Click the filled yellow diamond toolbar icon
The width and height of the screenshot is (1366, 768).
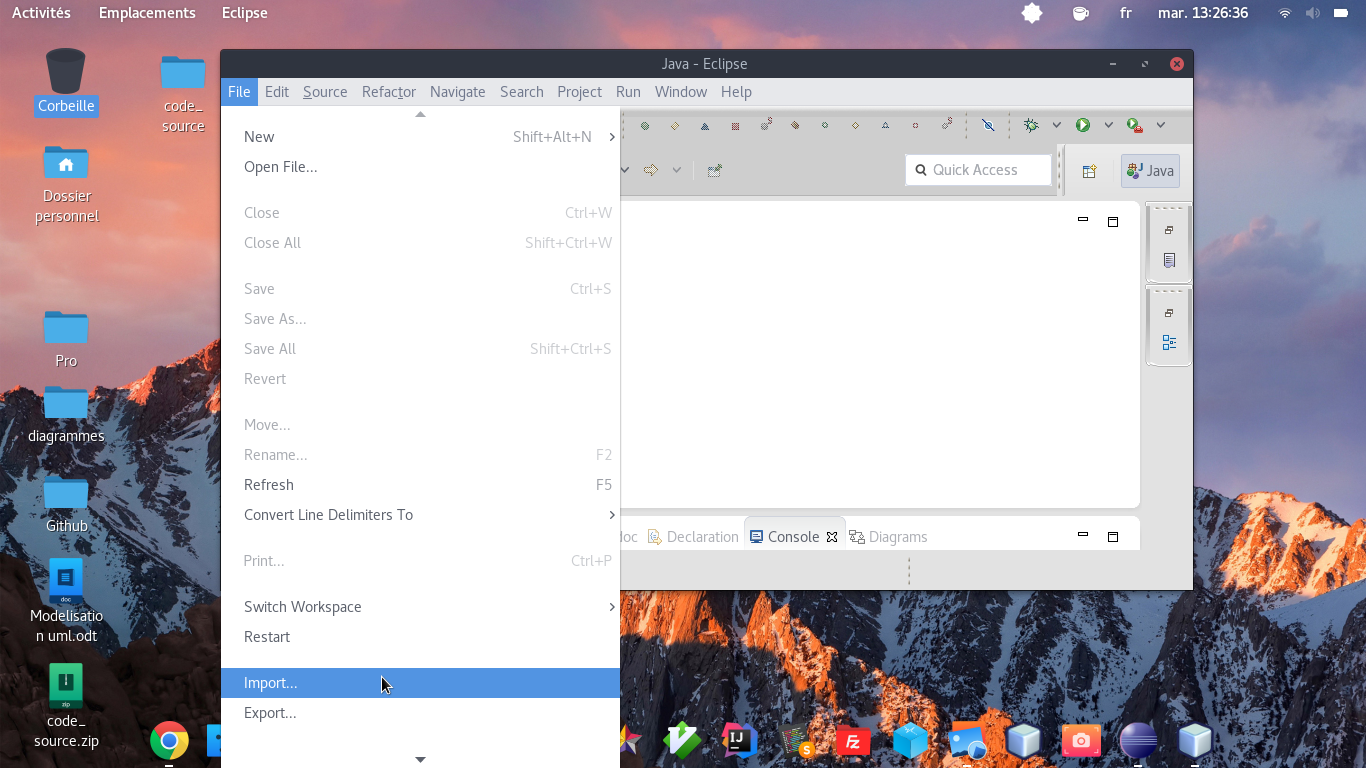point(675,126)
